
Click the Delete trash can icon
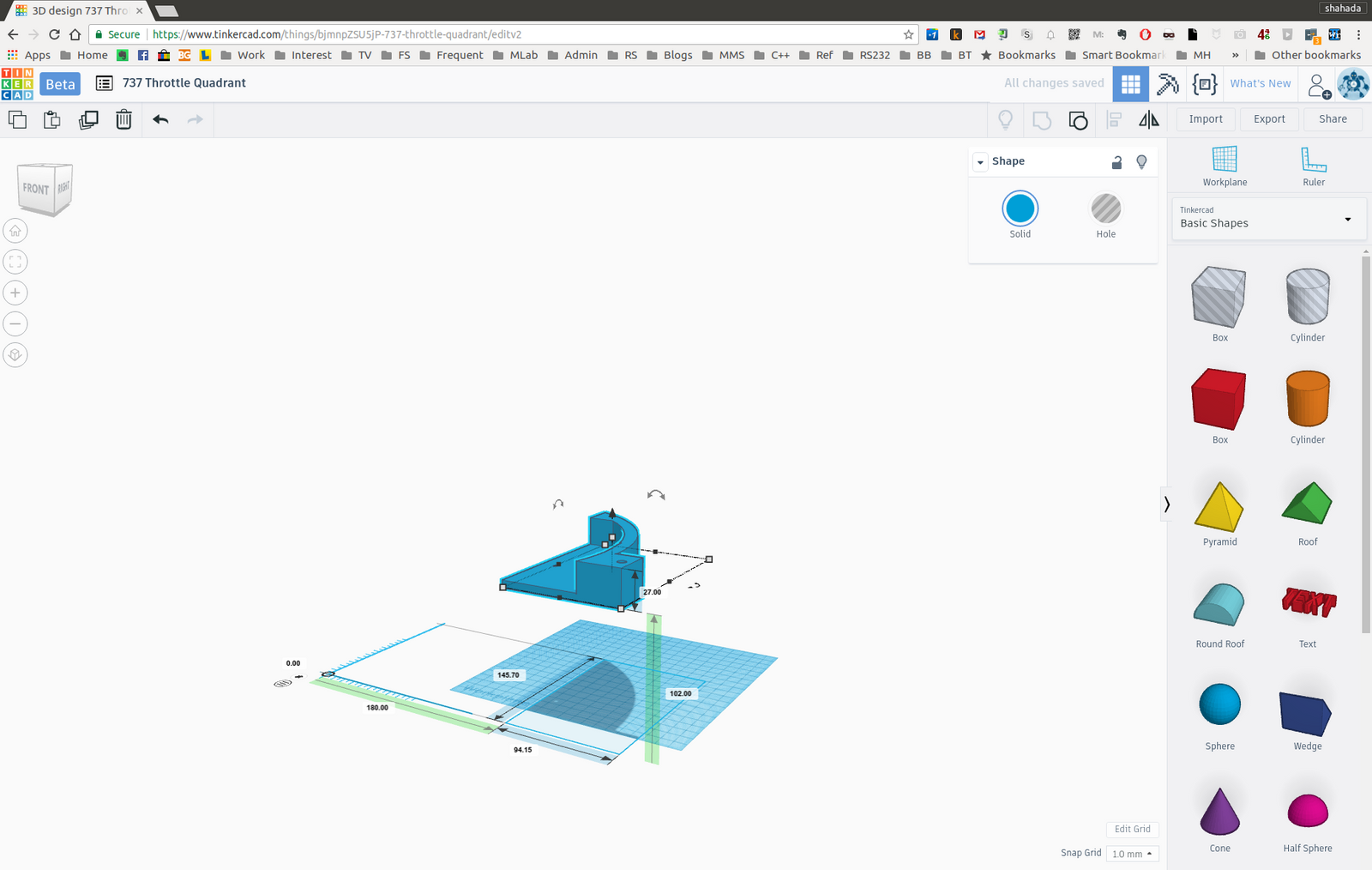123,119
